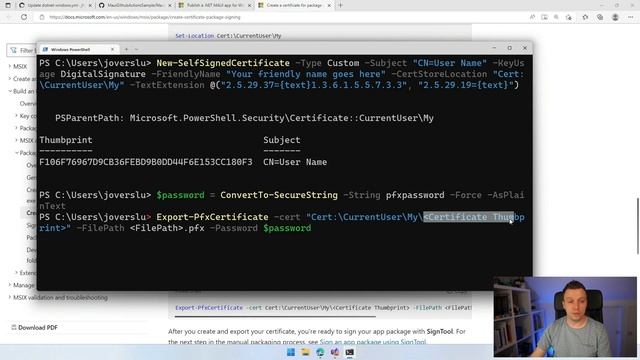The width and height of the screenshot is (640, 360).
Task: Open File Explorer from the taskbar
Action: coord(305,352)
